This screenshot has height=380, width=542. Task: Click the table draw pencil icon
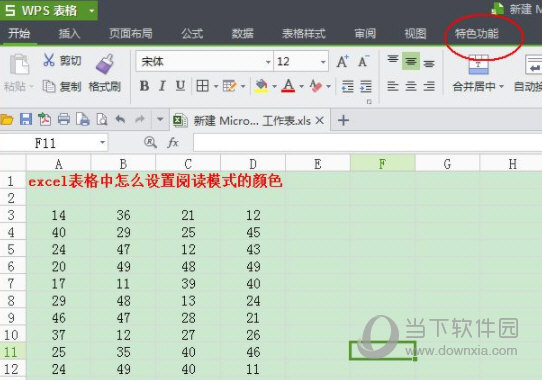click(x=229, y=86)
